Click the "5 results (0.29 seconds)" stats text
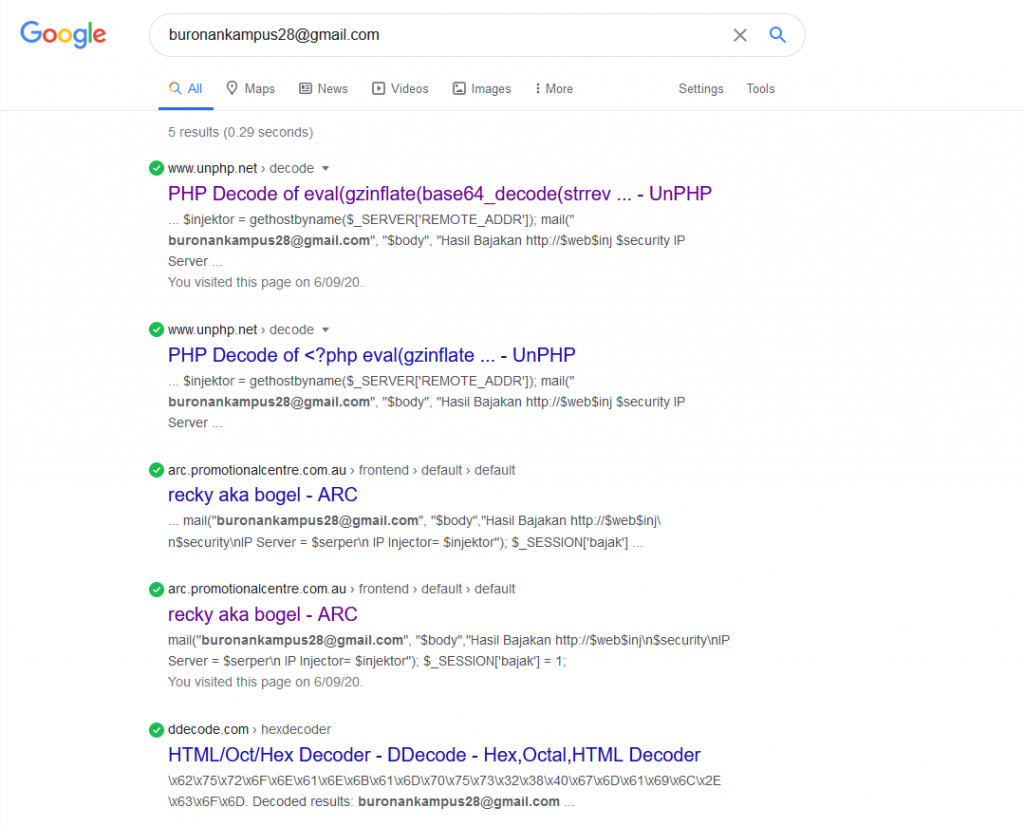The image size is (1024, 826). click(240, 133)
